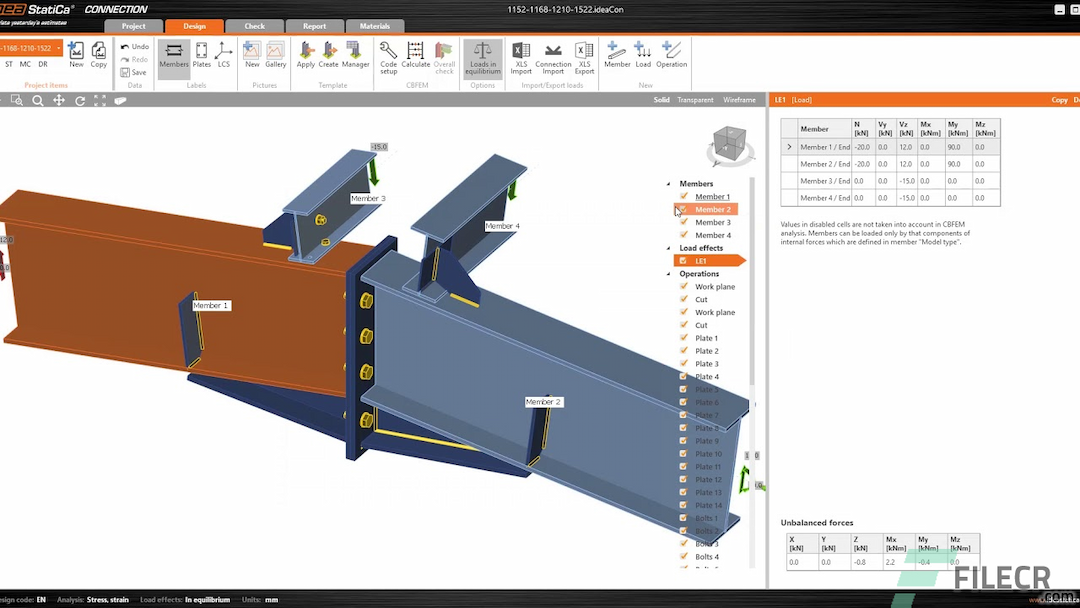
Task: Collapse the Operations tree section
Action: [668, 274]
